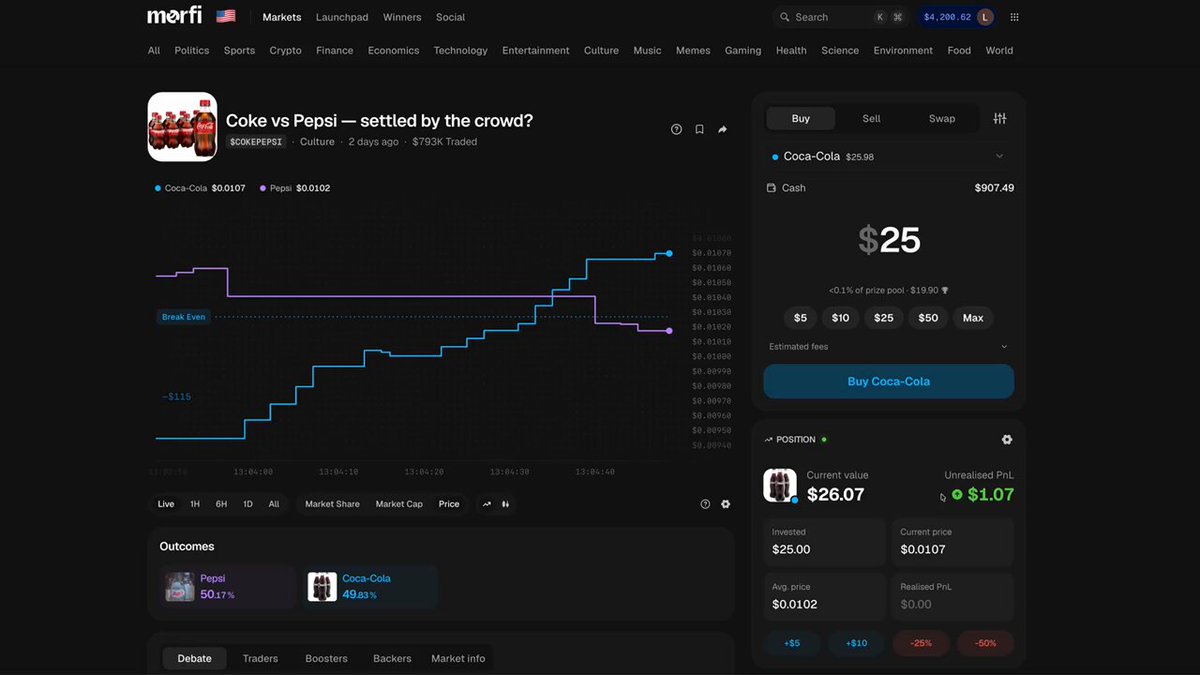
Task: Set chart range to Live
Action: coord(166,504)
